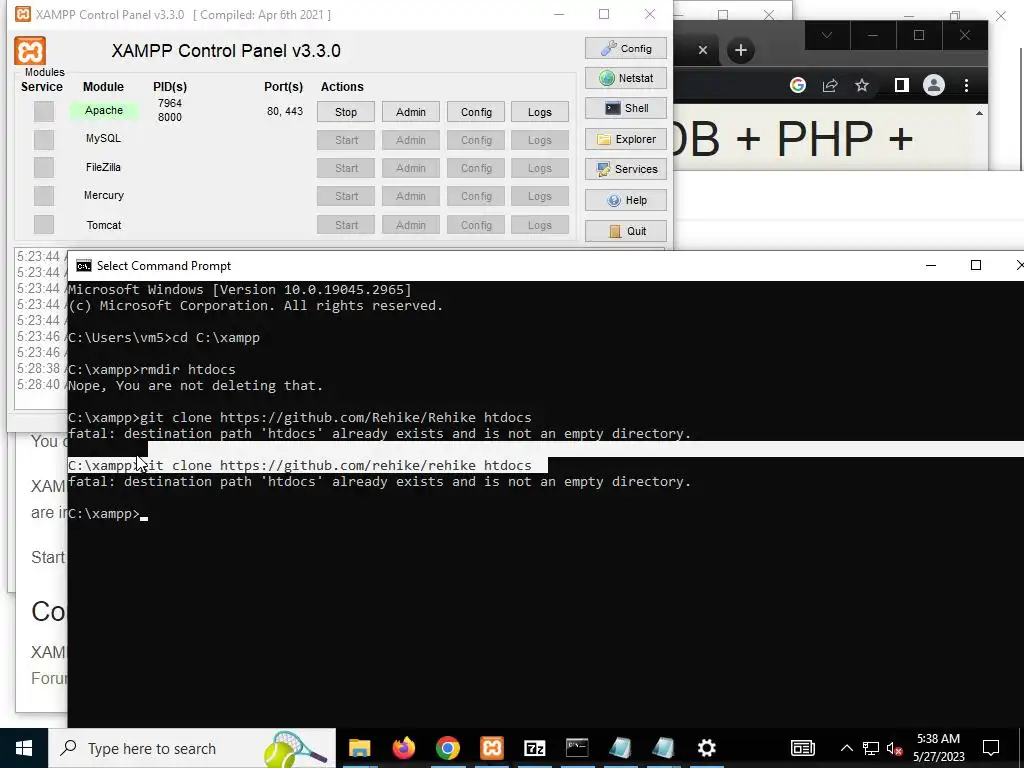
Task: Maximize the Command Prompt window
Action: (x=976, y=265)
